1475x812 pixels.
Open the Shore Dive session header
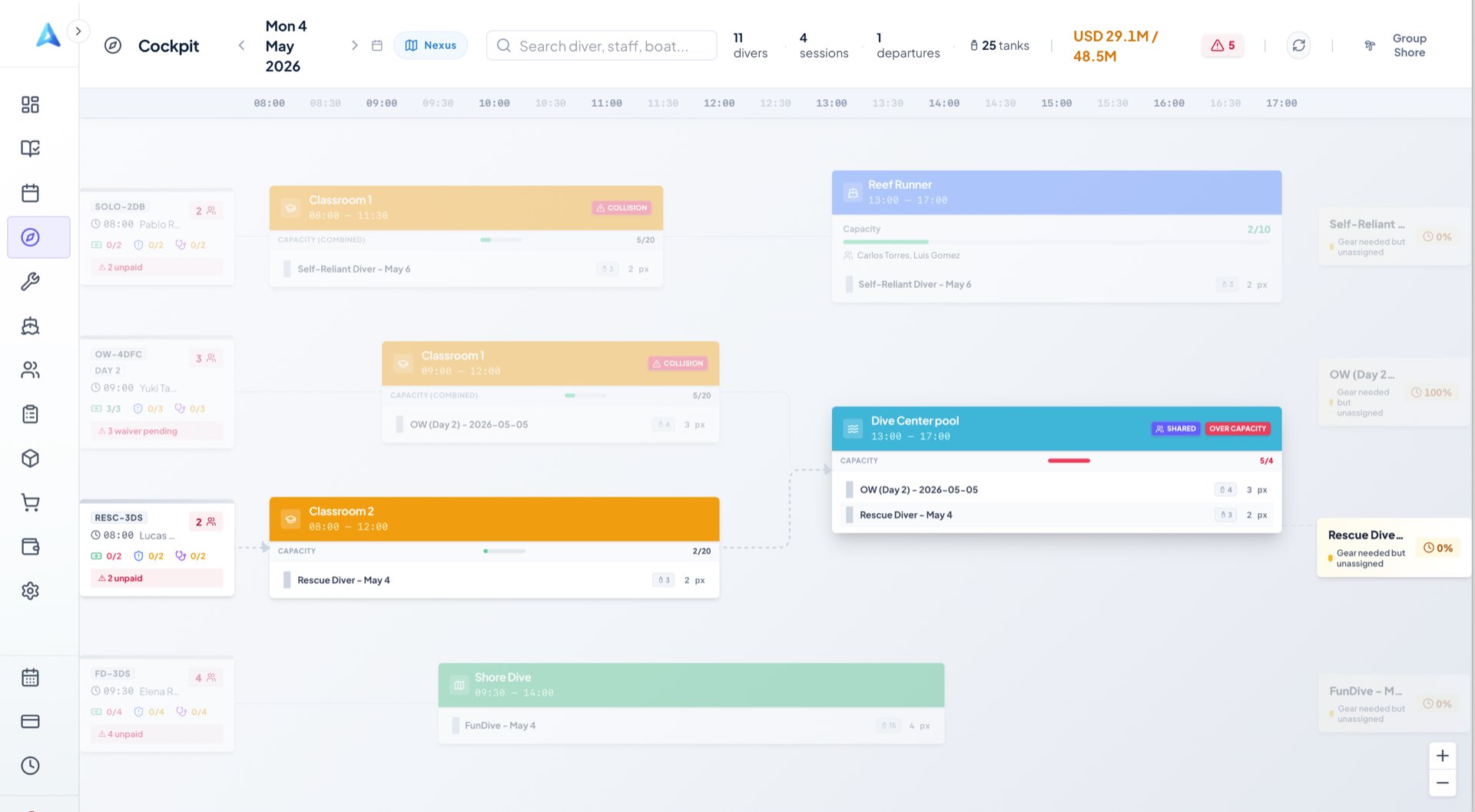click(x=691, y=684)
